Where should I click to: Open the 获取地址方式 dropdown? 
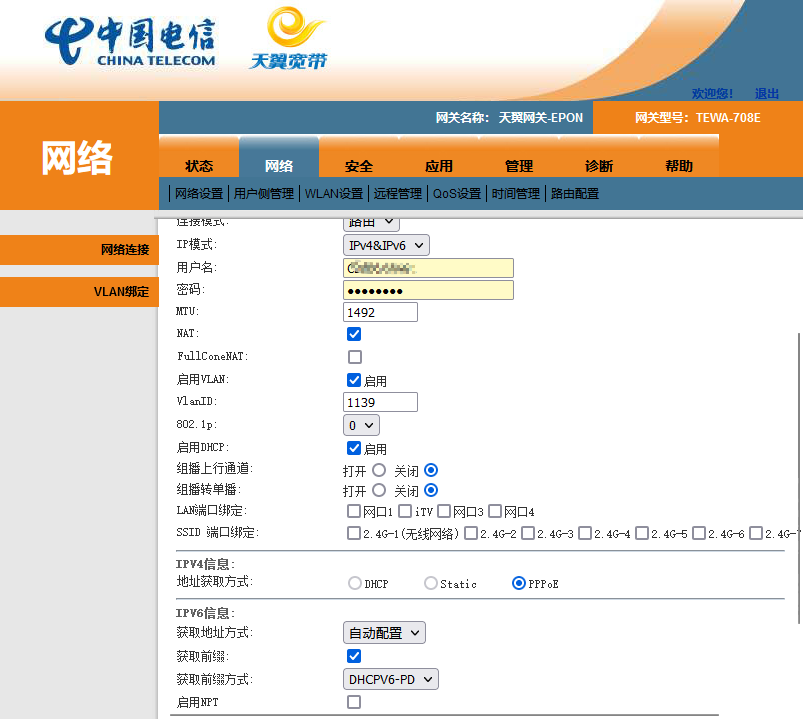(384, 633)
